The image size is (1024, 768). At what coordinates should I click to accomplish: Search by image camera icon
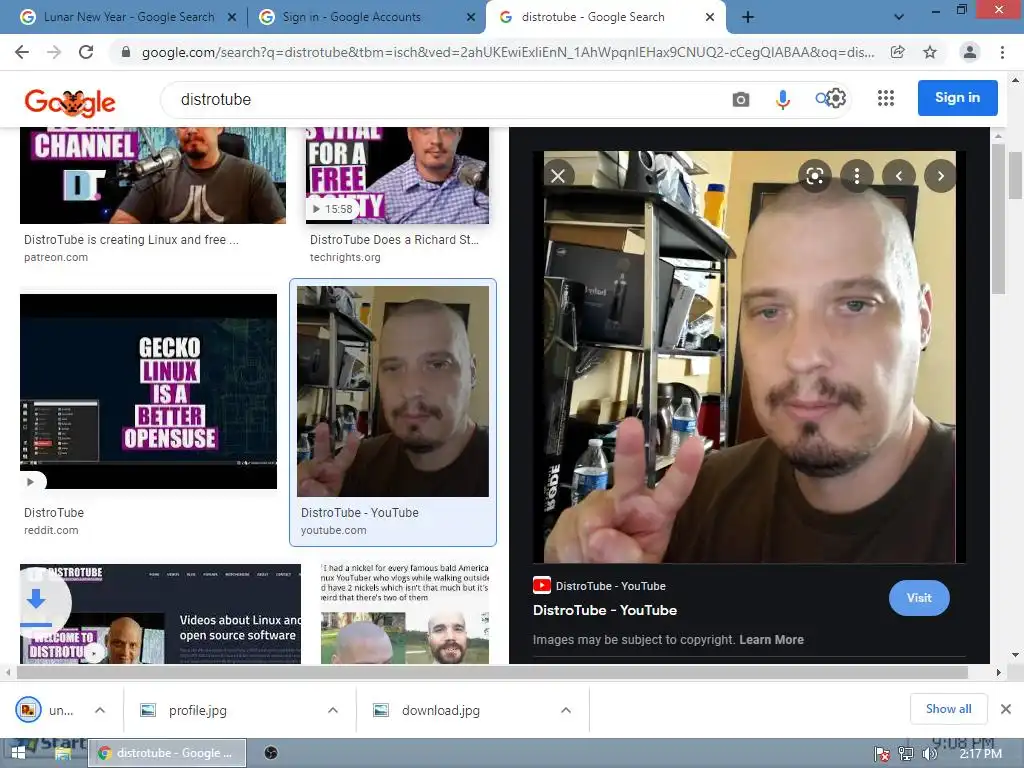[741, 99]
